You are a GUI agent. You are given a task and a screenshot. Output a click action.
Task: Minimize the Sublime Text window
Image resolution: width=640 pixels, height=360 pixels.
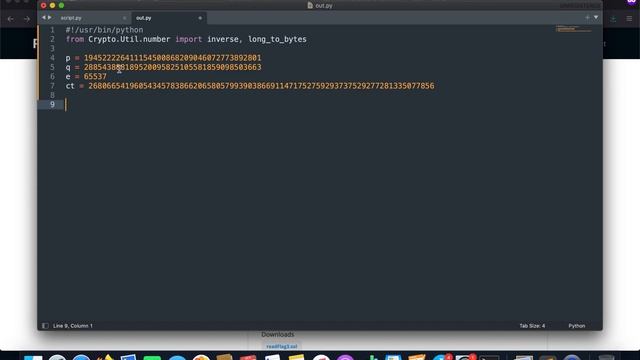pyautogui.click(x=52, y=5)
